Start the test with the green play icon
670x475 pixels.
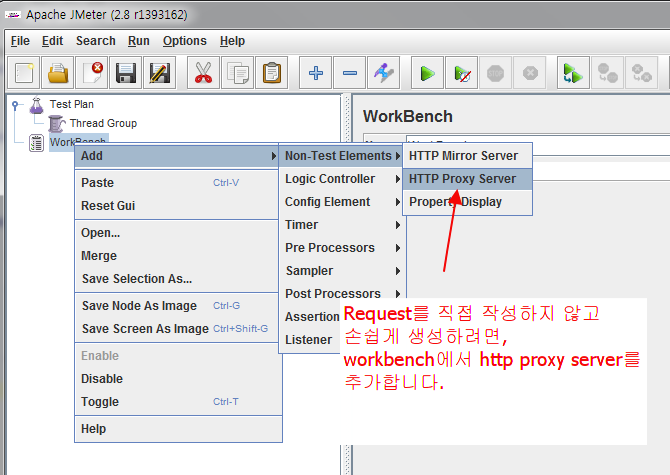click(427, 73)
